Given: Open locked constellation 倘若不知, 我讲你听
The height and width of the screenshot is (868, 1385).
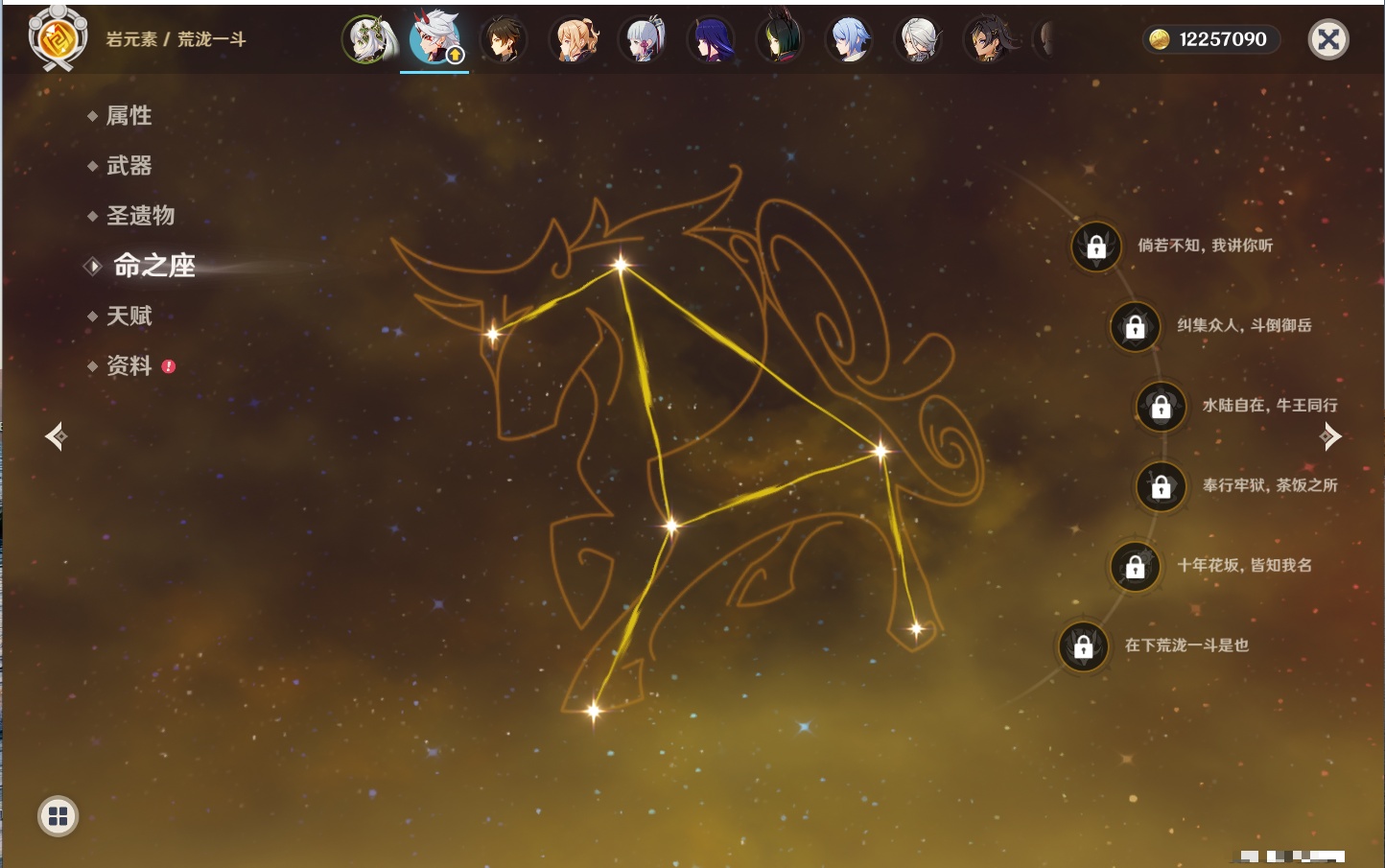Looking at the screenshot, I should coord(1096,246).
